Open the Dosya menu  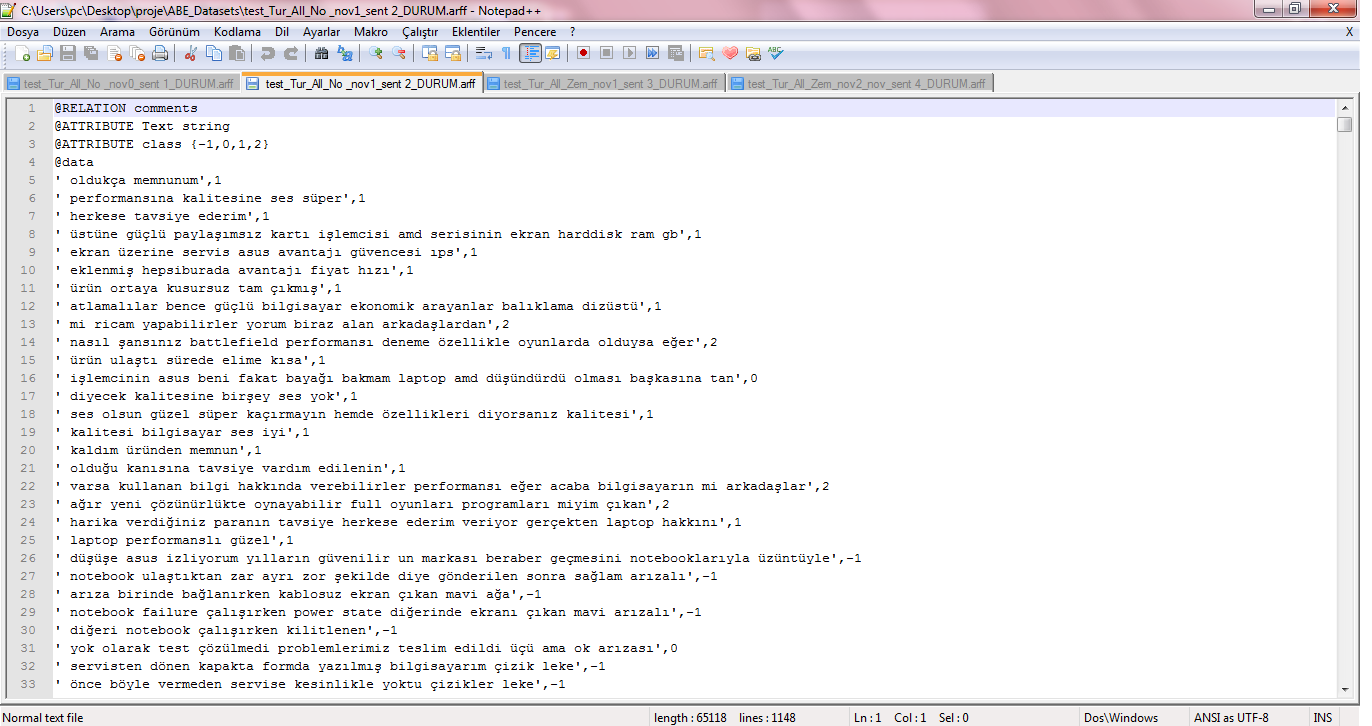[23, 32]
